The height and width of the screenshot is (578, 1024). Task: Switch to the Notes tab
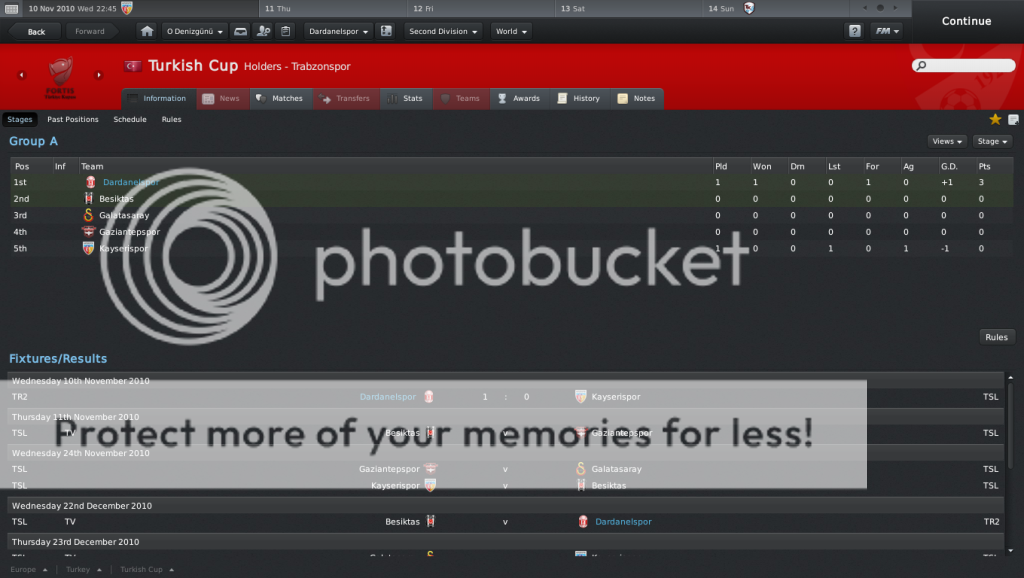point(637,99)
